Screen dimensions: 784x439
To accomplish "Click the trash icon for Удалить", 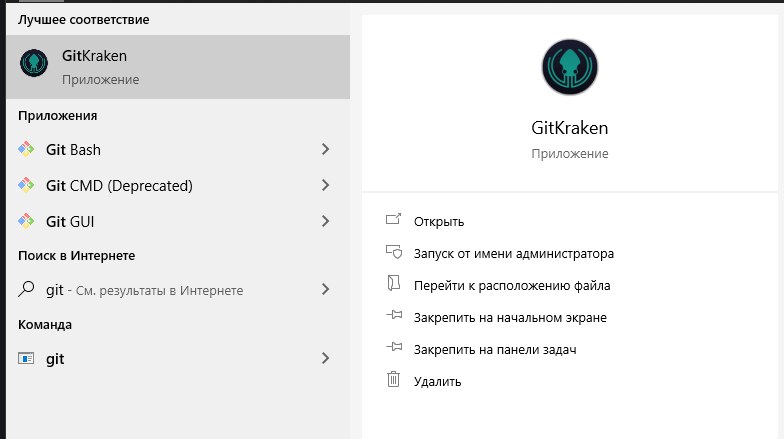I will coord(394,380).
